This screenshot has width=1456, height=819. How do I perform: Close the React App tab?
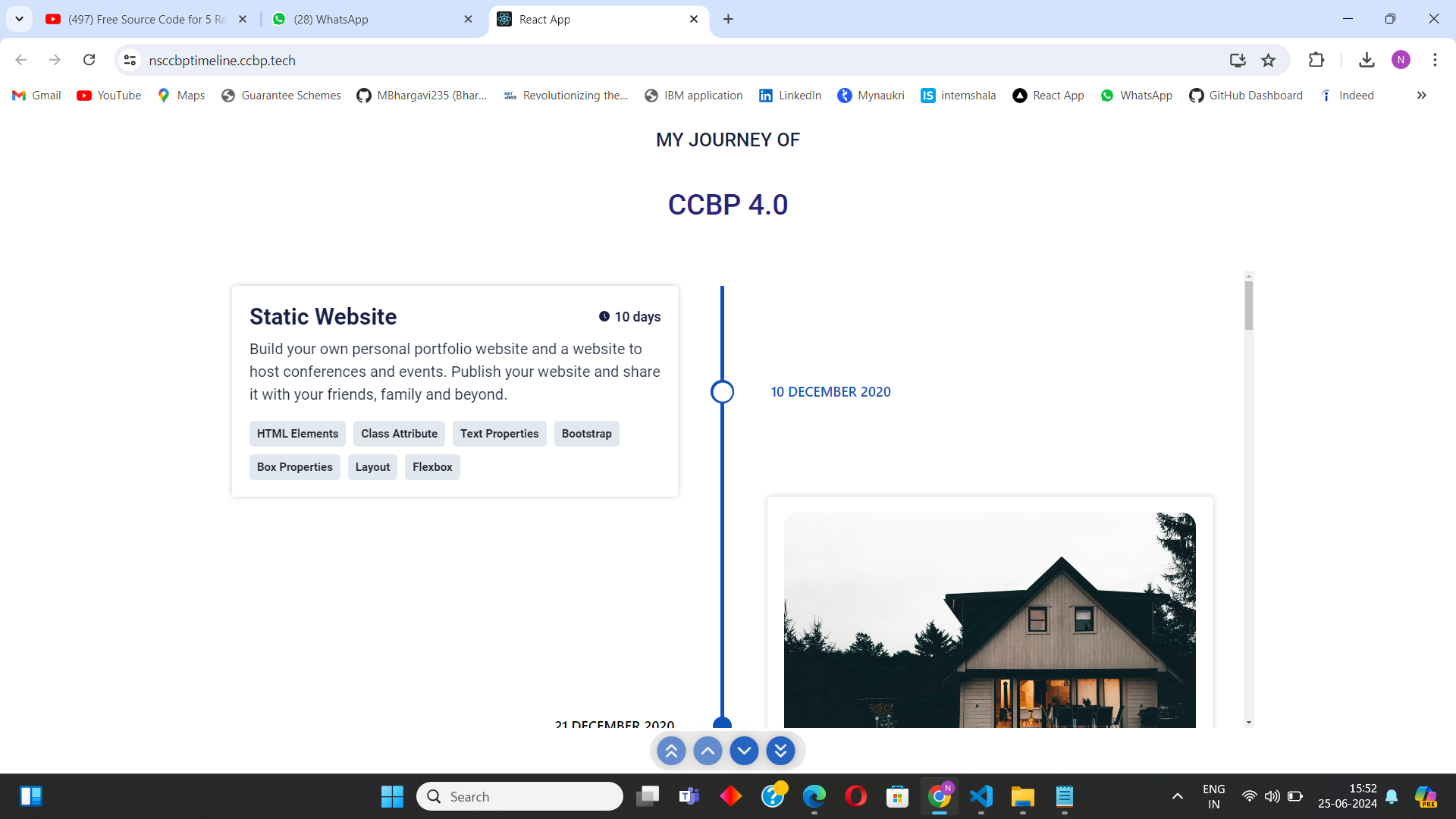(693, 19)
